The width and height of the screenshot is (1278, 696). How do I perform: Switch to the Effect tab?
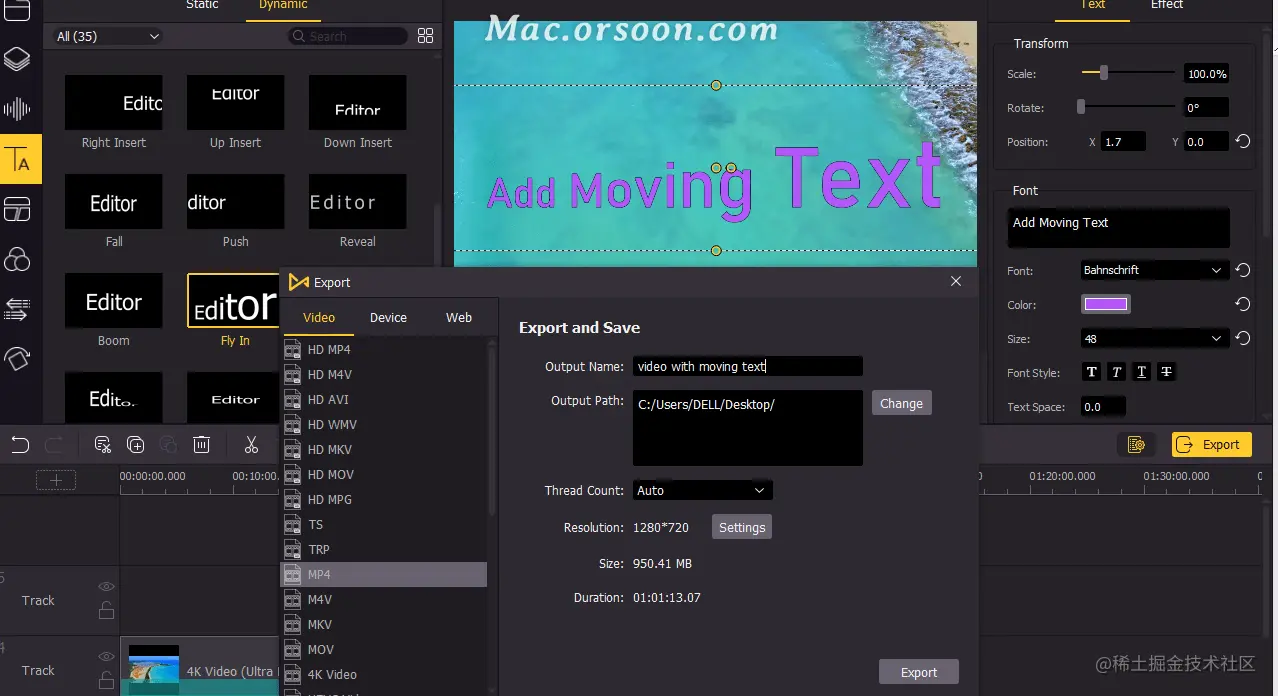pyautogui.click(x=1166, y=5)
